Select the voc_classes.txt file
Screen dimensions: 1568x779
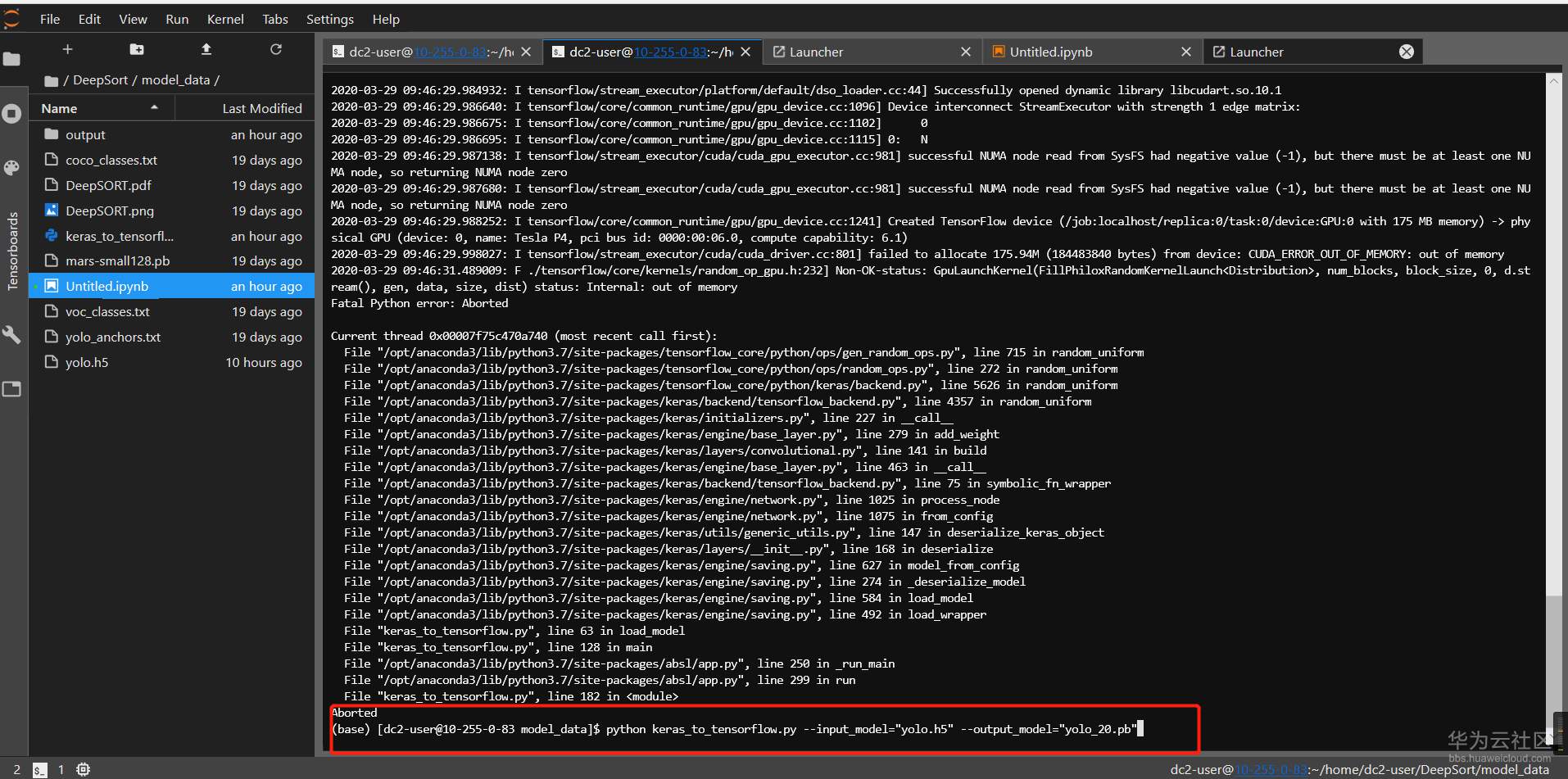click(172, 311)
